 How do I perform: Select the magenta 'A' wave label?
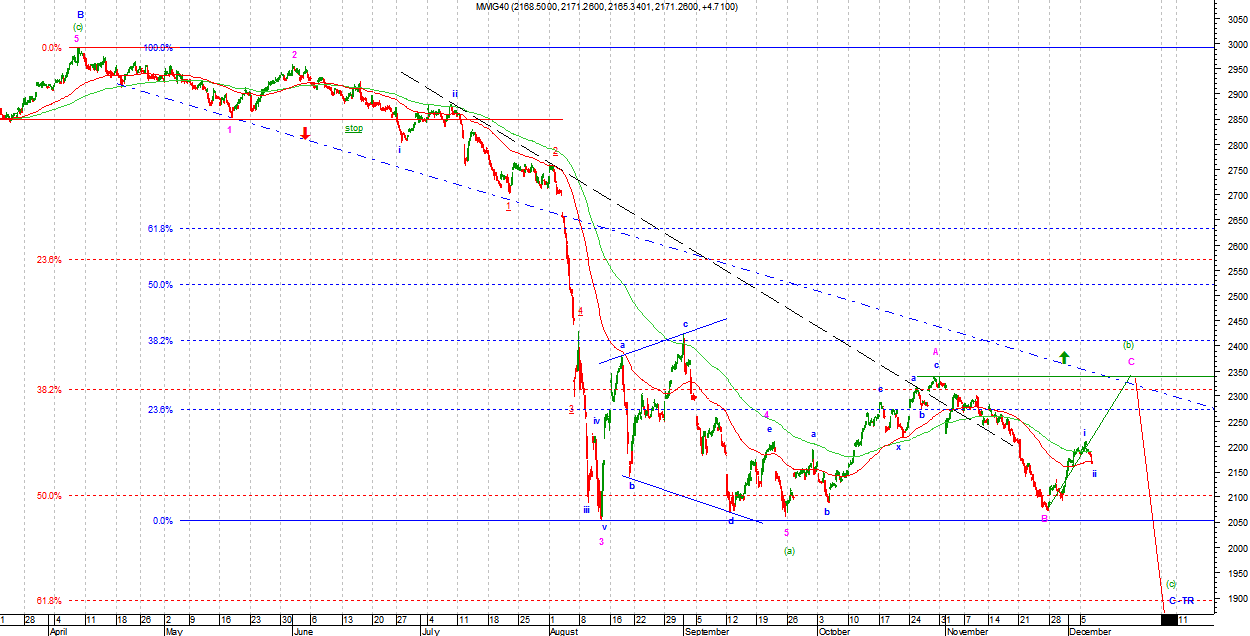936,352
